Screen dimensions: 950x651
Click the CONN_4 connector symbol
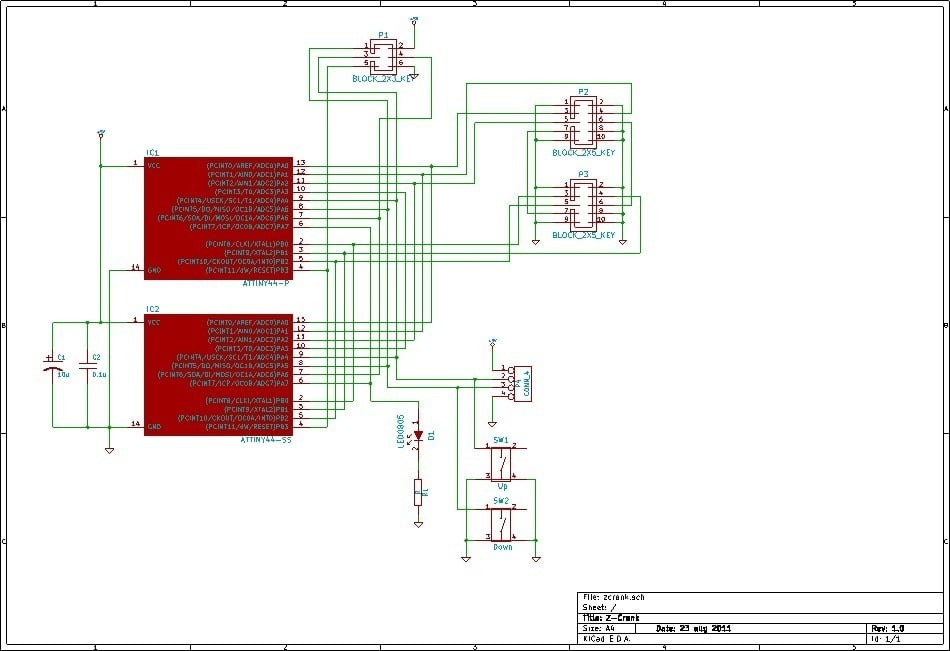tap(517, 383)
